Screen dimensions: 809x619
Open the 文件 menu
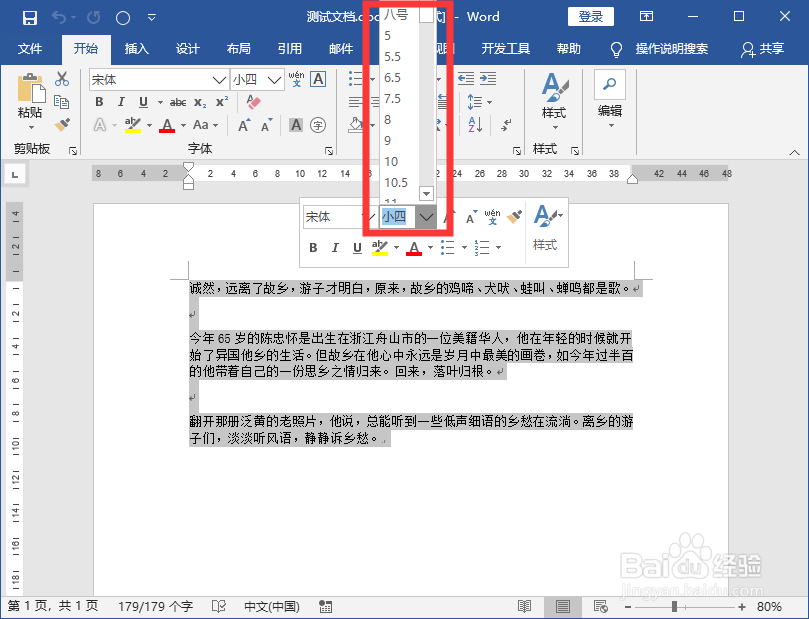click(x=30, y=48)
